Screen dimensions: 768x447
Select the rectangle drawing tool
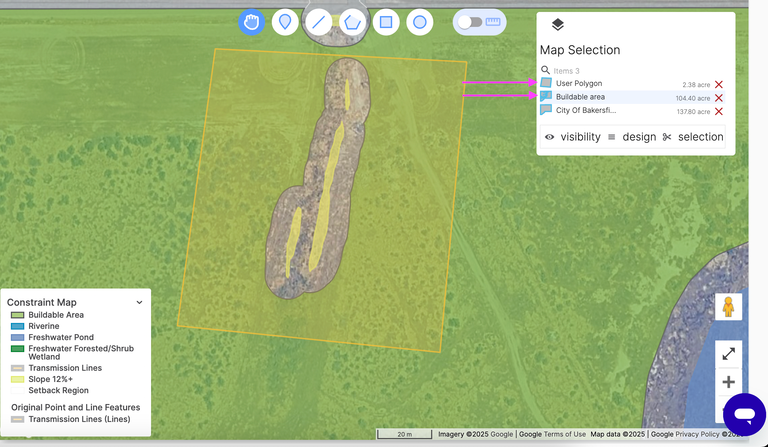[x=386, y=22]
